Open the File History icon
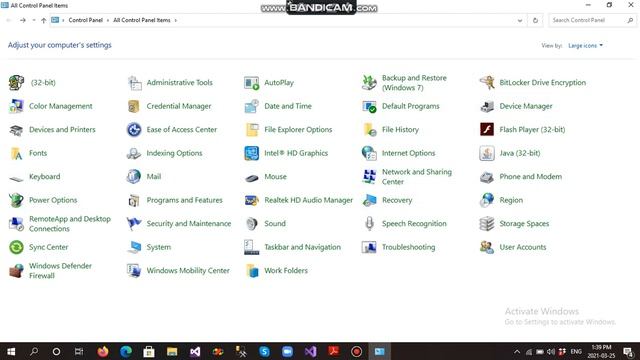The height and width of the screenshot is (360, 640). pos(369,130)
